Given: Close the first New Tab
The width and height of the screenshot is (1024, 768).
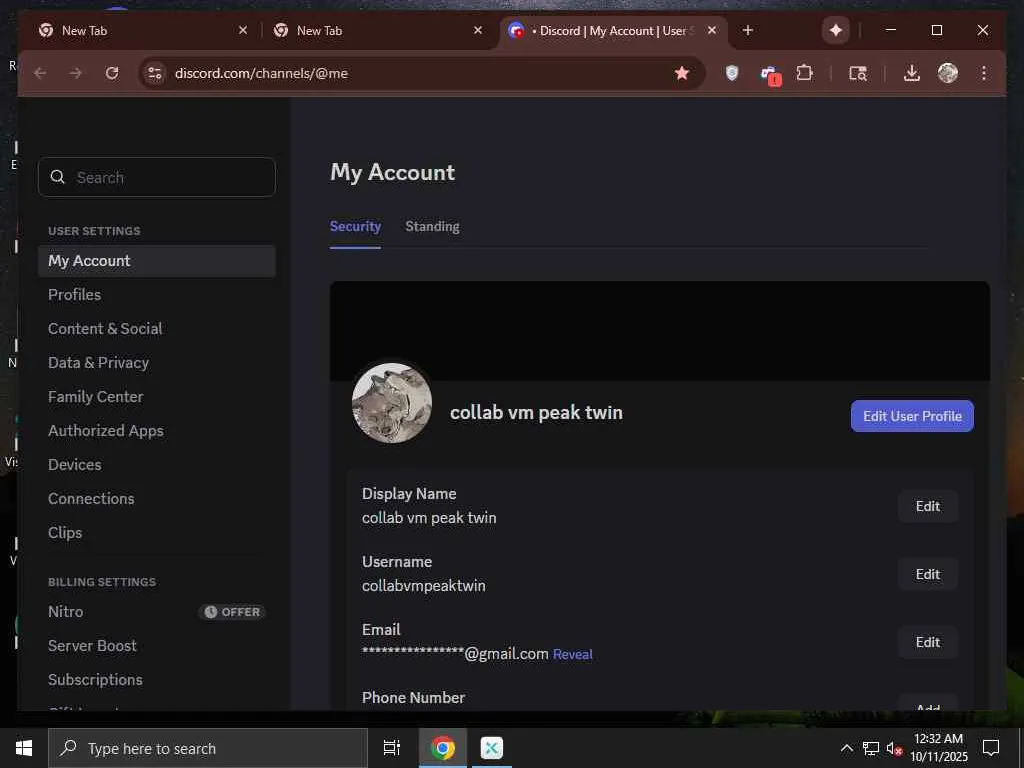Looking at the screenshot, I should tap(243, 30).
